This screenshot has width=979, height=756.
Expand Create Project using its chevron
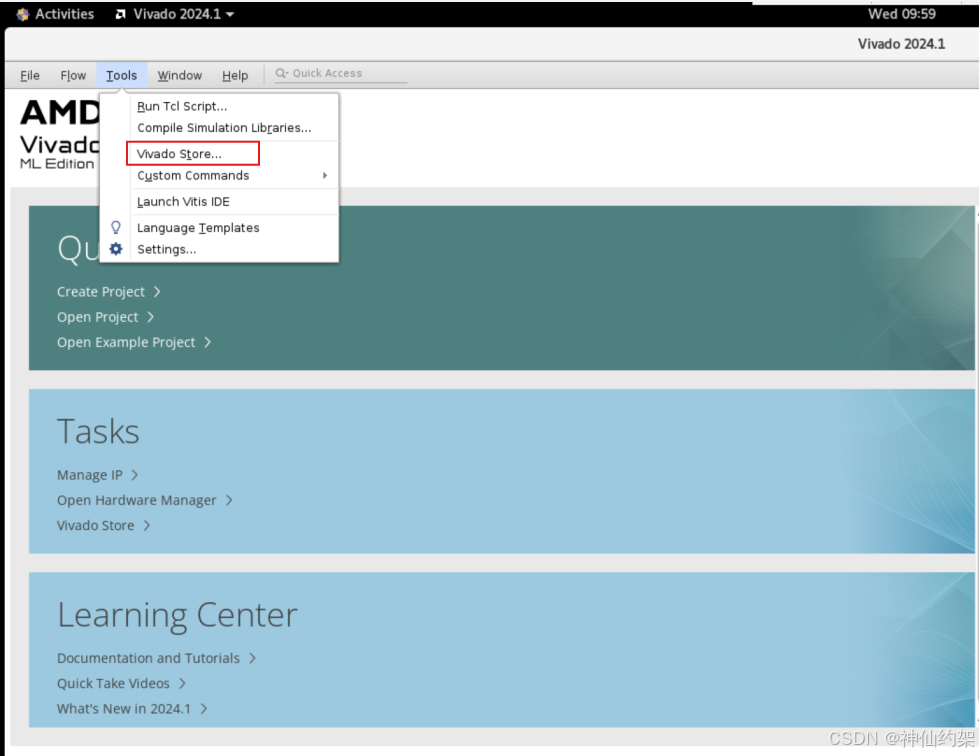[159, 291]
